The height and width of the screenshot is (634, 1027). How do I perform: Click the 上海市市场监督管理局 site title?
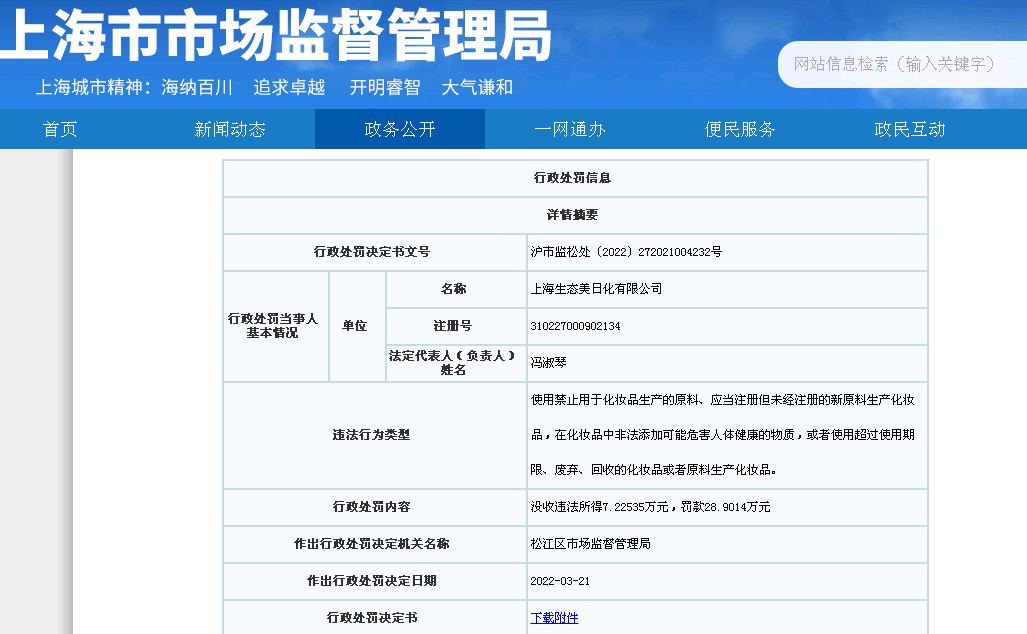pyautogui.click(x=276, y=35)
